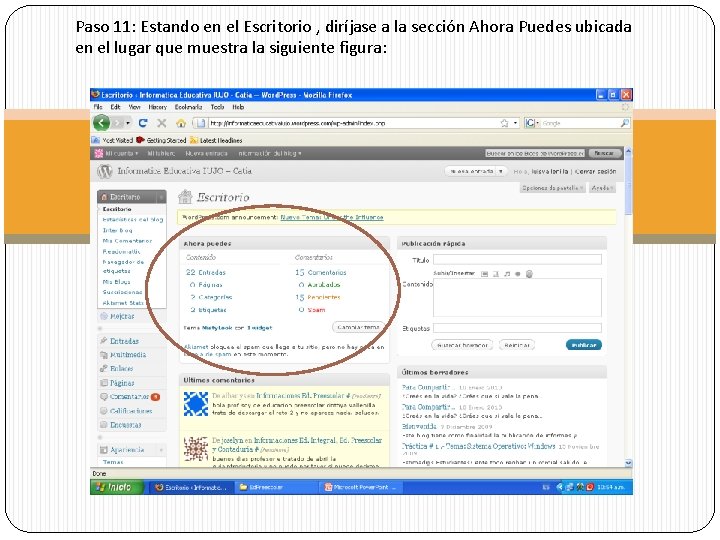Click the Windows Inicio start button
This screenshot has width=720, height=540.
[x=117, y=487]
